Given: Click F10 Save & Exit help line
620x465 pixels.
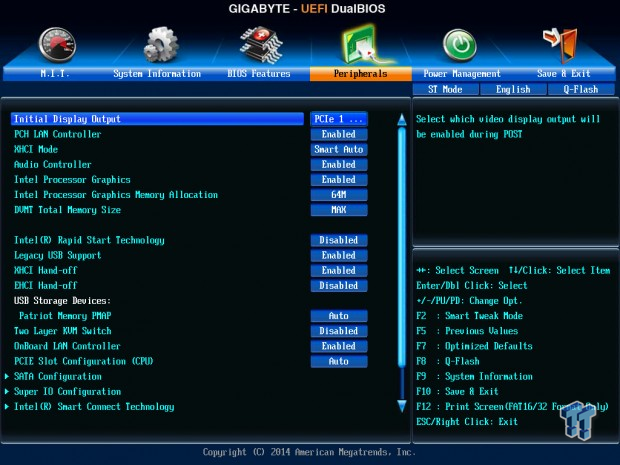Looking at the screenshot, I should coord(457,391).
